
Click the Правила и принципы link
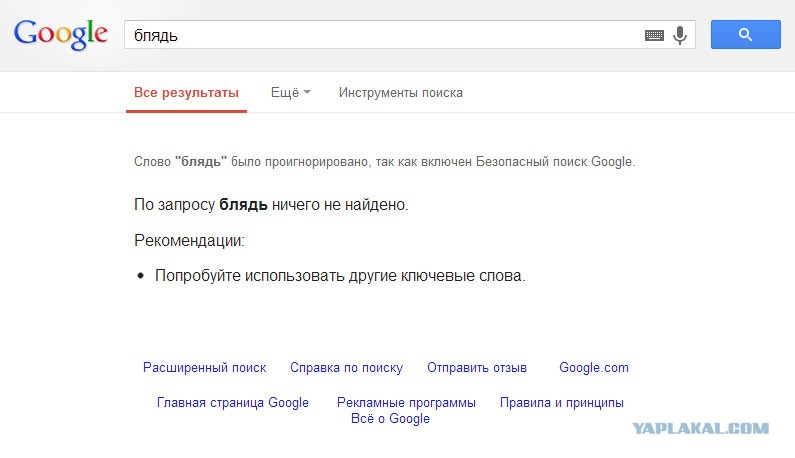[562, 402]
